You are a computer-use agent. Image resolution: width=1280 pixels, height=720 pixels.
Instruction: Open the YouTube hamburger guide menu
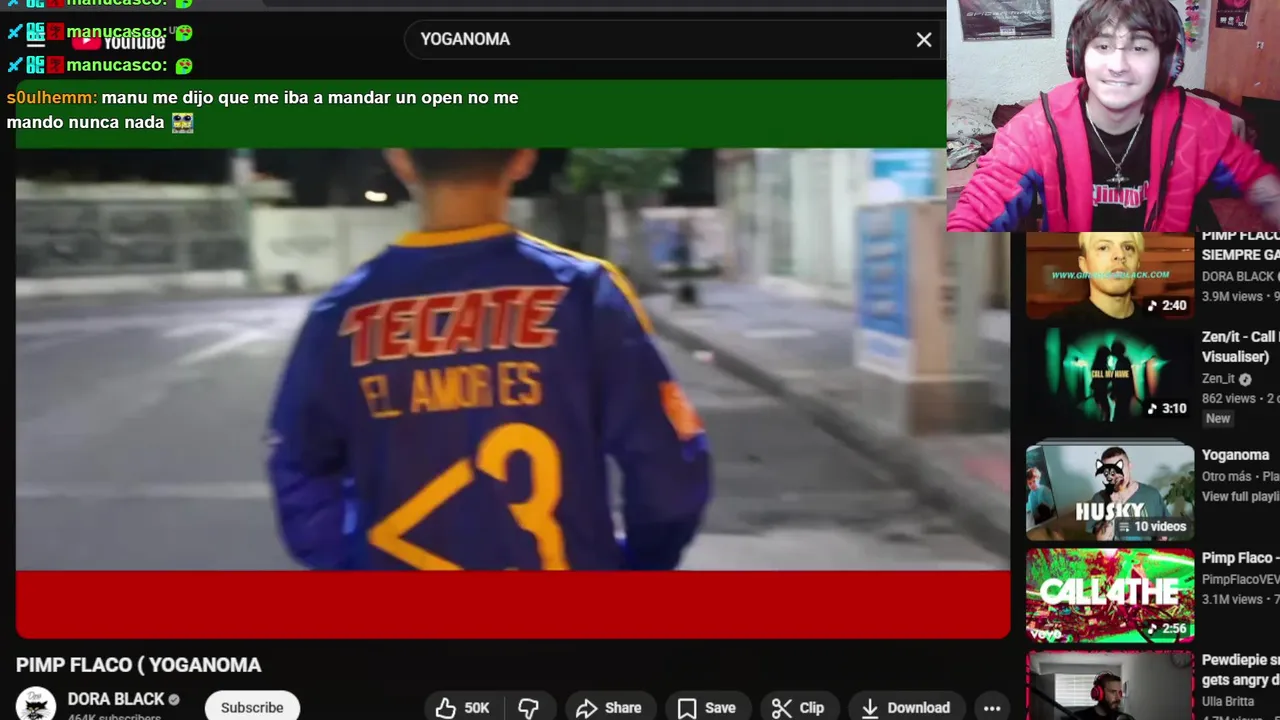click(36, 41)
